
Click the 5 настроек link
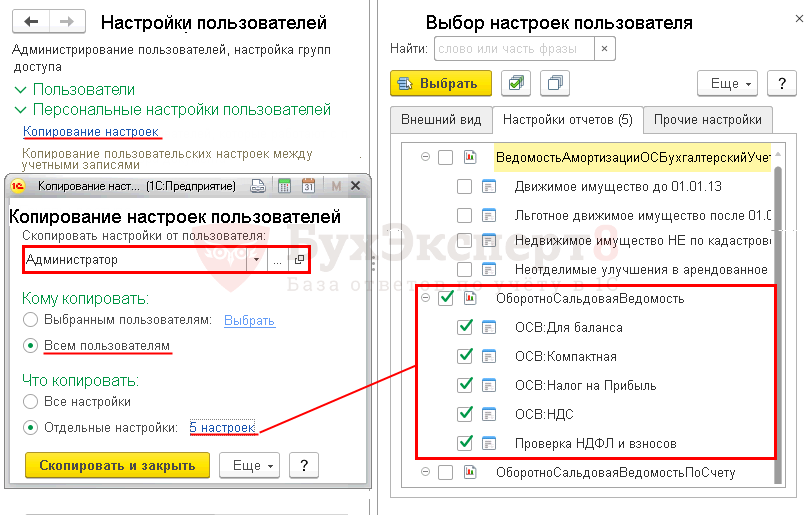point(223,427)
